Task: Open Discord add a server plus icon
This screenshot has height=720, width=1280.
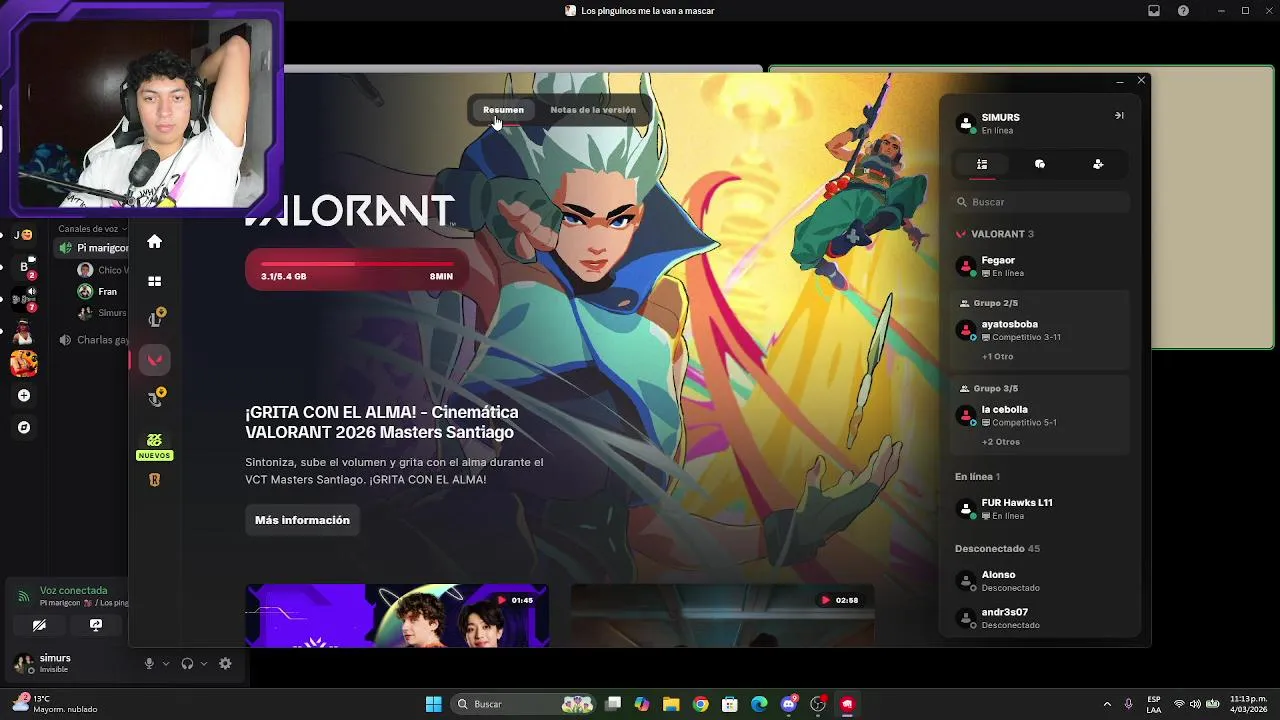Action: 24,395
